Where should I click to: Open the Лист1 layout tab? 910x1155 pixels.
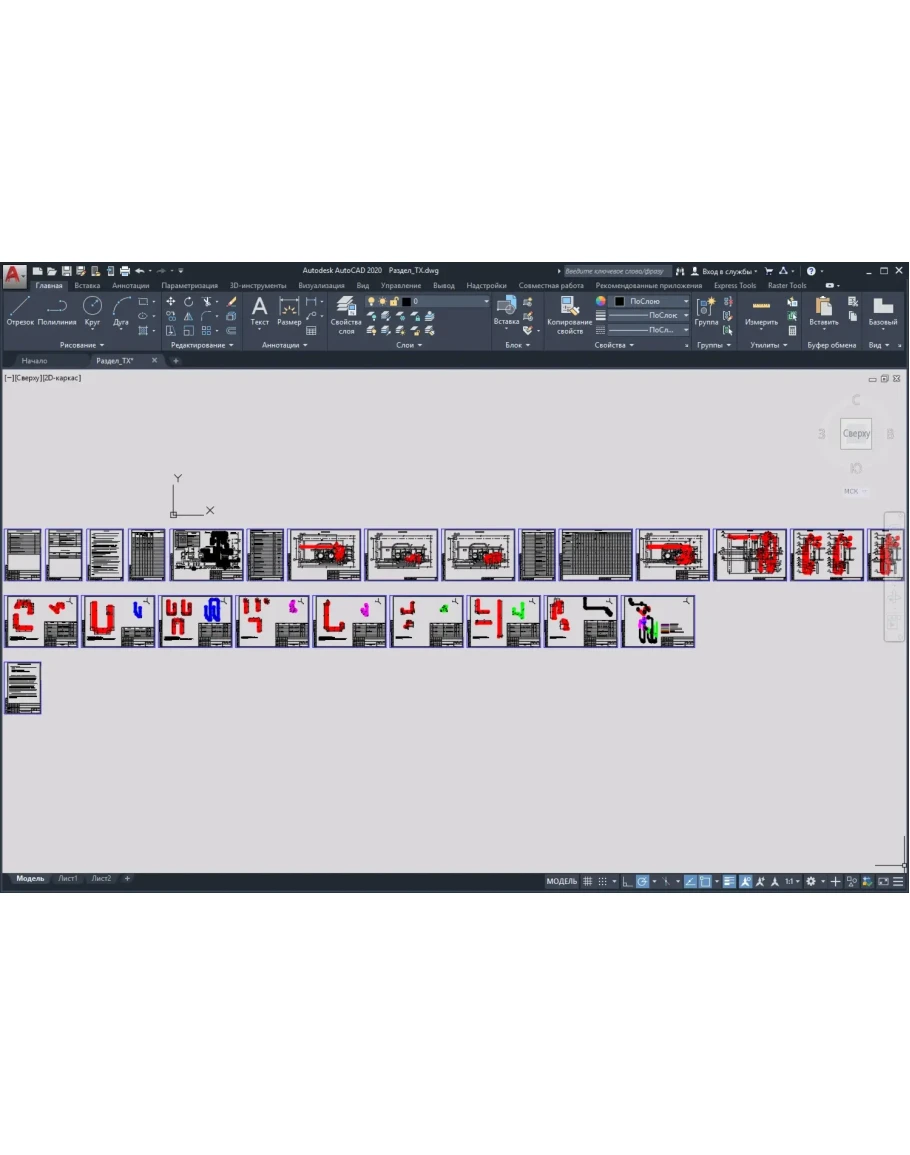(x=68, y=878)
